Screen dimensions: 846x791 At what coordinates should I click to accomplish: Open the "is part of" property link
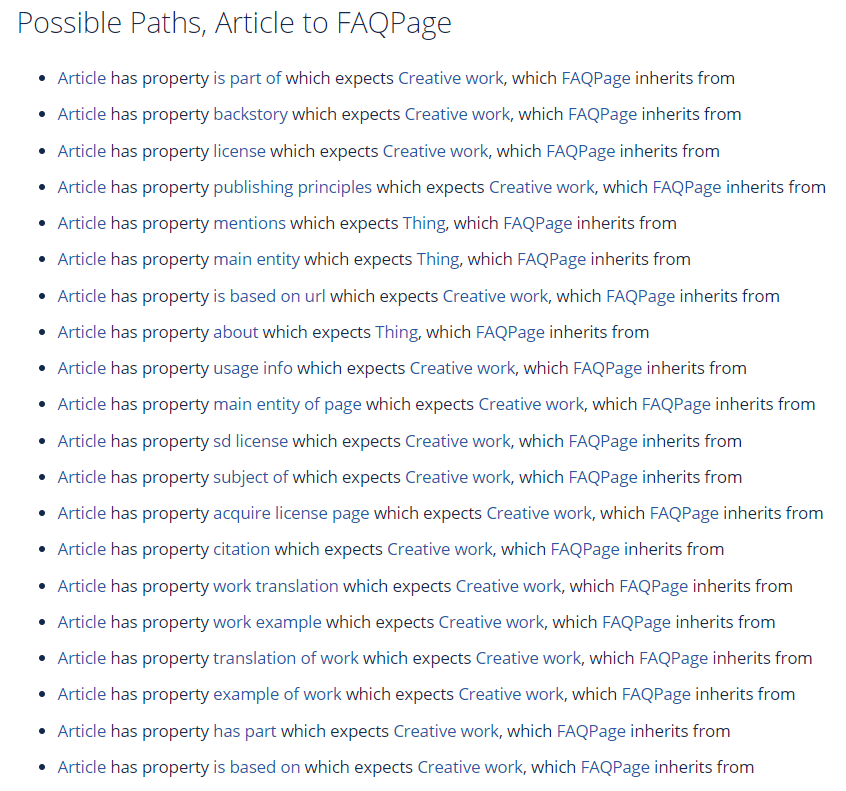[x=247, y=78]
